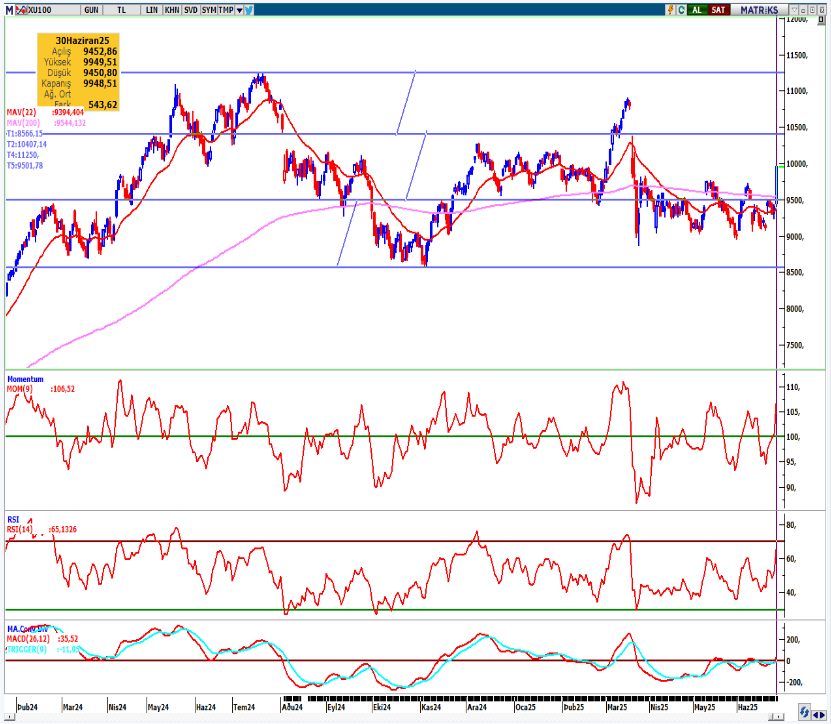Click the Yüksek value 9949,51
The image size is (831, 724).
[x=100, y=62]
